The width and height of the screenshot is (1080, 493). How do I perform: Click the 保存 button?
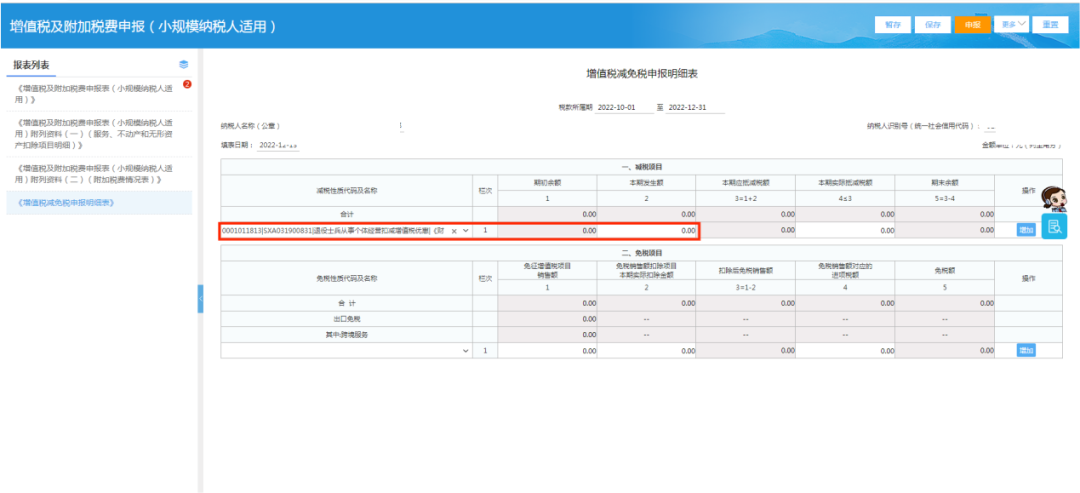(x=933, y=24)
